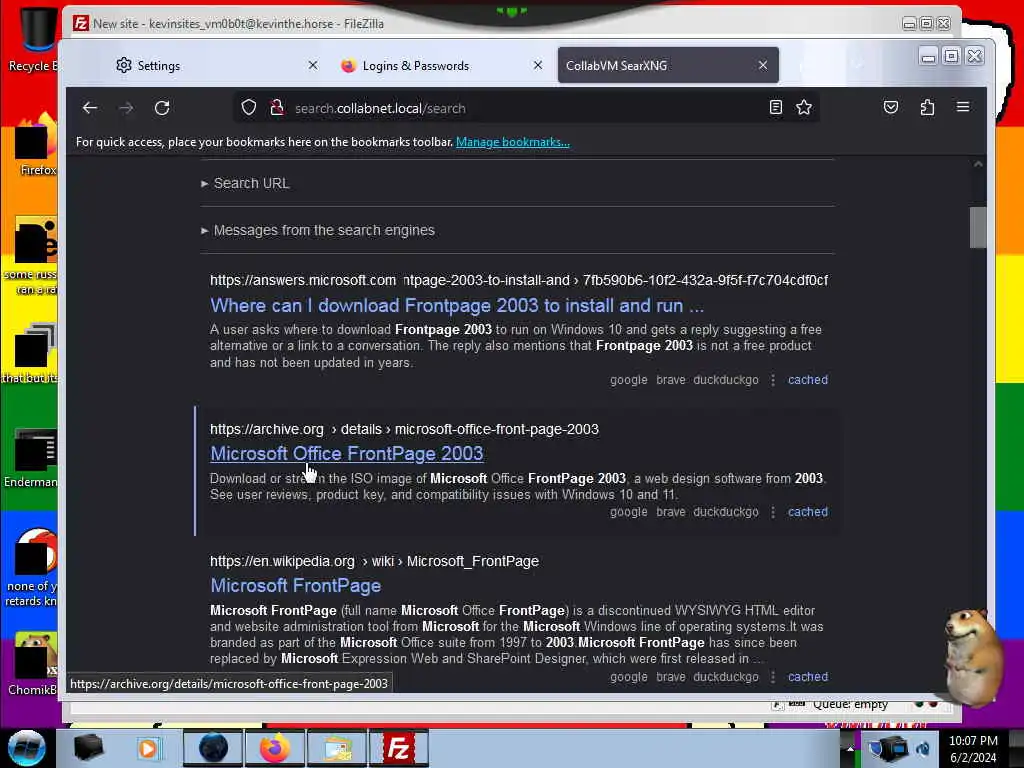Open the media player taskbar icon
The height and width of the screenshot is (768, 1024).
[x=148, y=748]
